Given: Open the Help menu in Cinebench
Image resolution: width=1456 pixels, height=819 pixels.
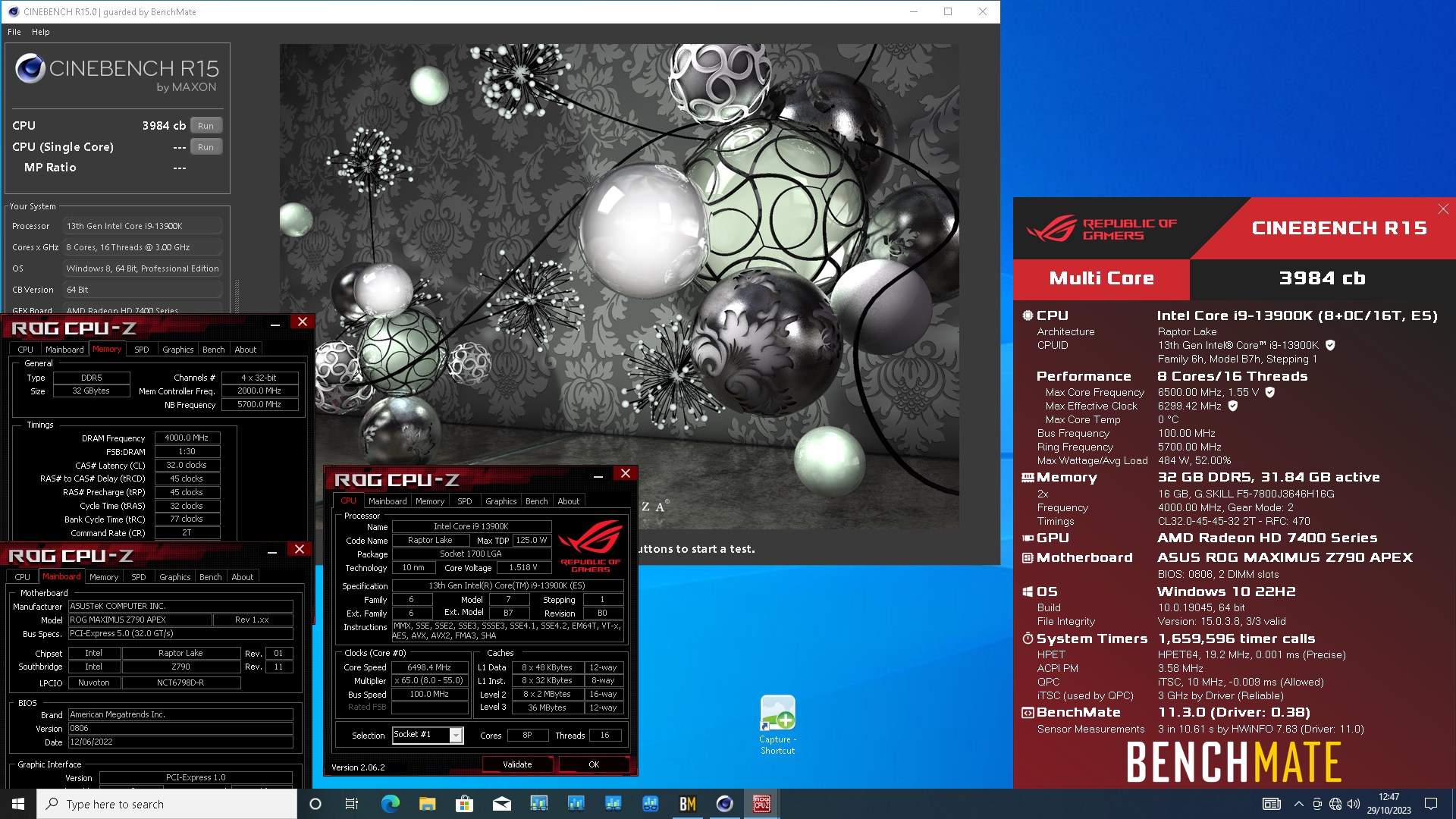Looking at the screenshot, I should 41,32.
